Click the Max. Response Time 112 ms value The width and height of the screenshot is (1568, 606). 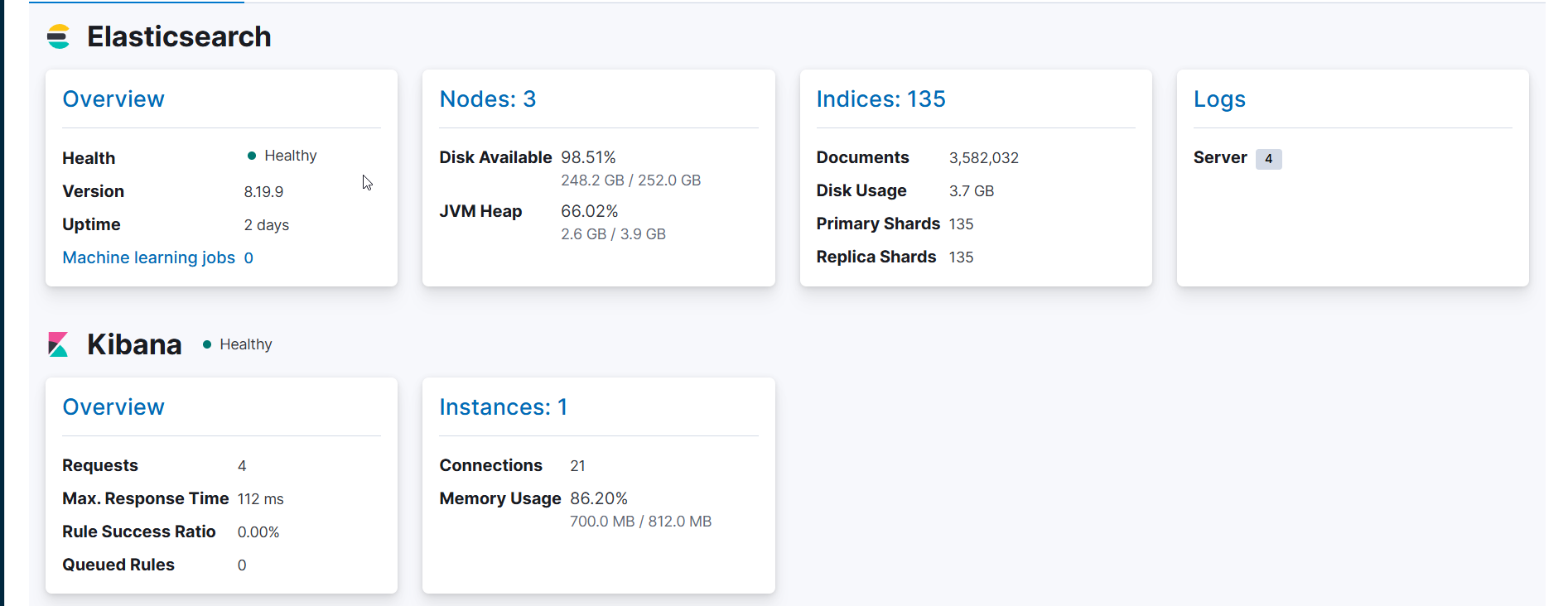[x=260, y=499]
